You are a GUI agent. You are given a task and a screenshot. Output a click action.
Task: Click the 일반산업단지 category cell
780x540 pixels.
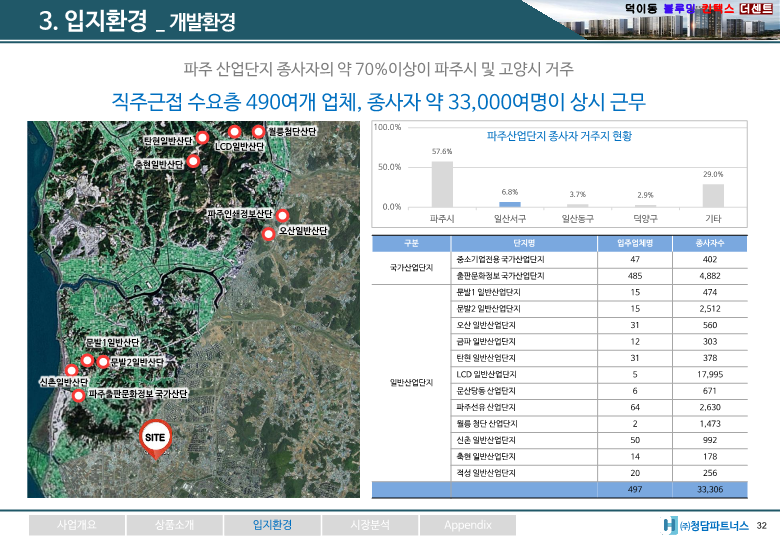411,382
